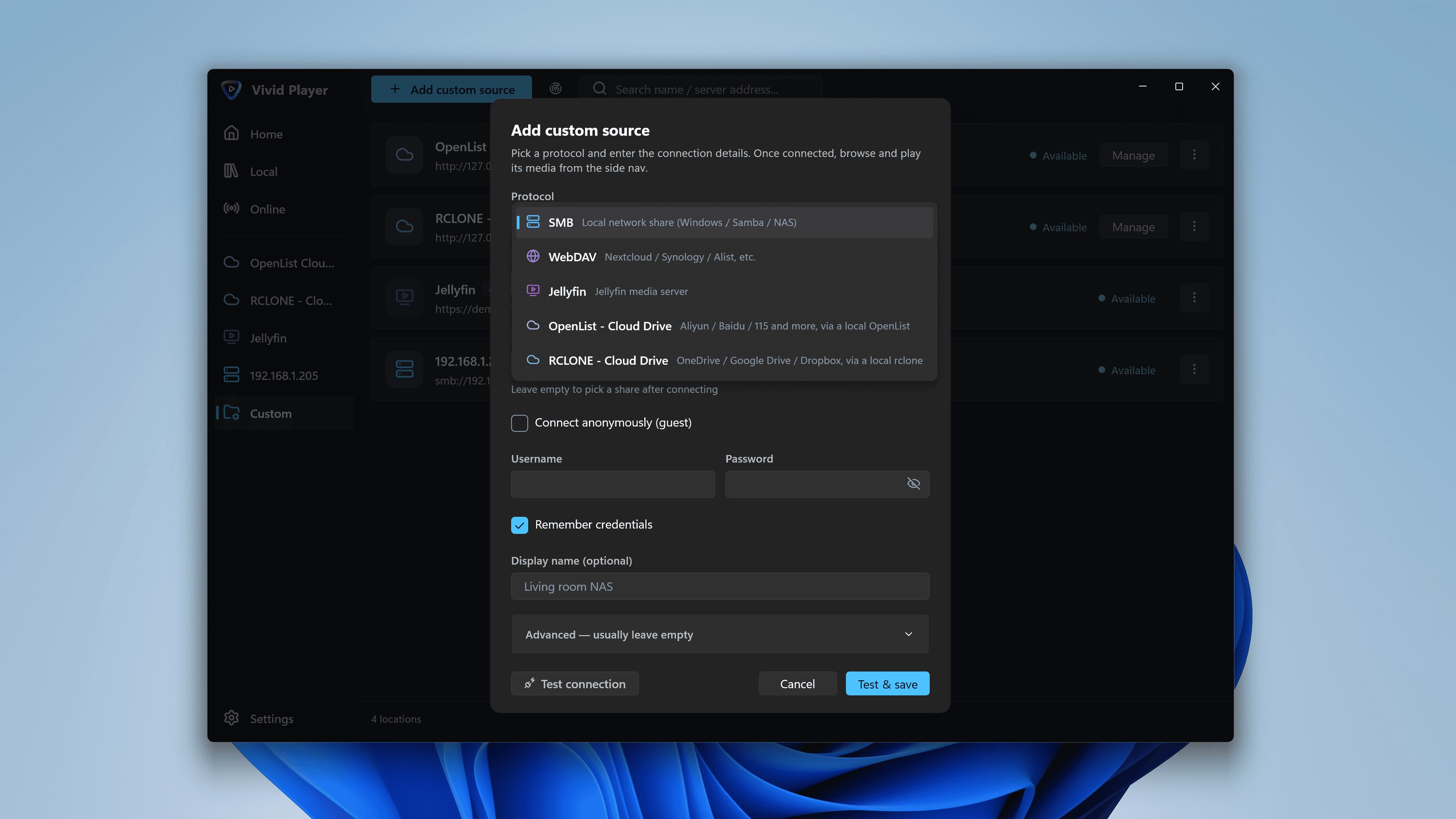Click Available status on the 192.168.1.205 row
The image size is (1456, 819).
click(1127, 370)
